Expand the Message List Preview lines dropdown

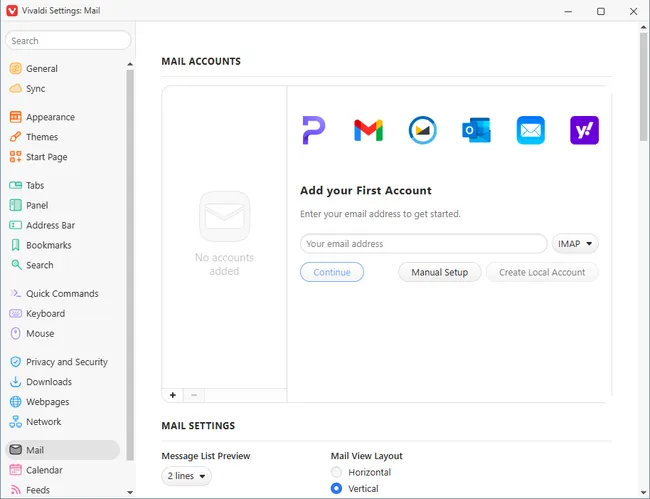186,477
